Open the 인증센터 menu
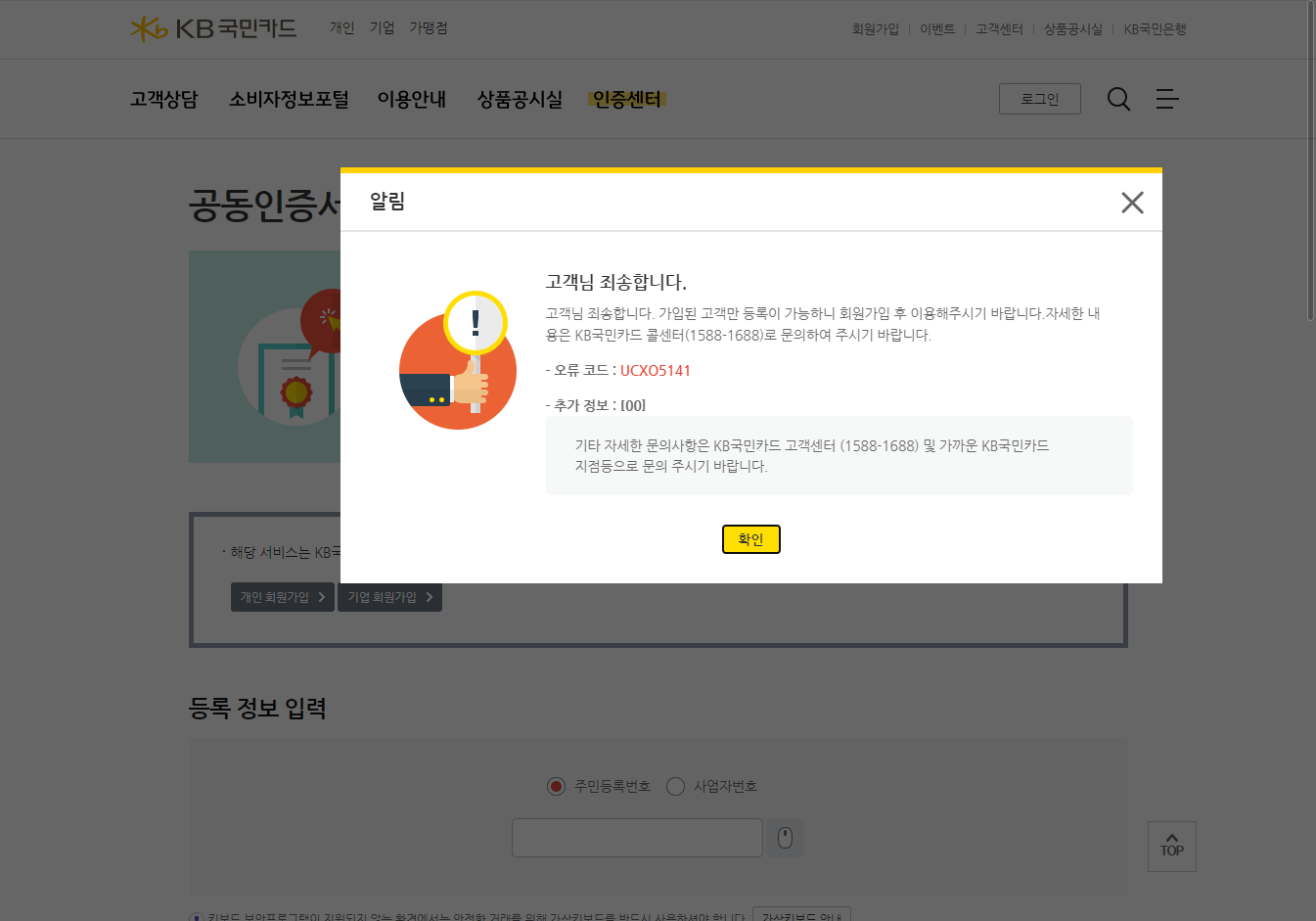This screenshot has height=921, width=1316. [627, 99]
